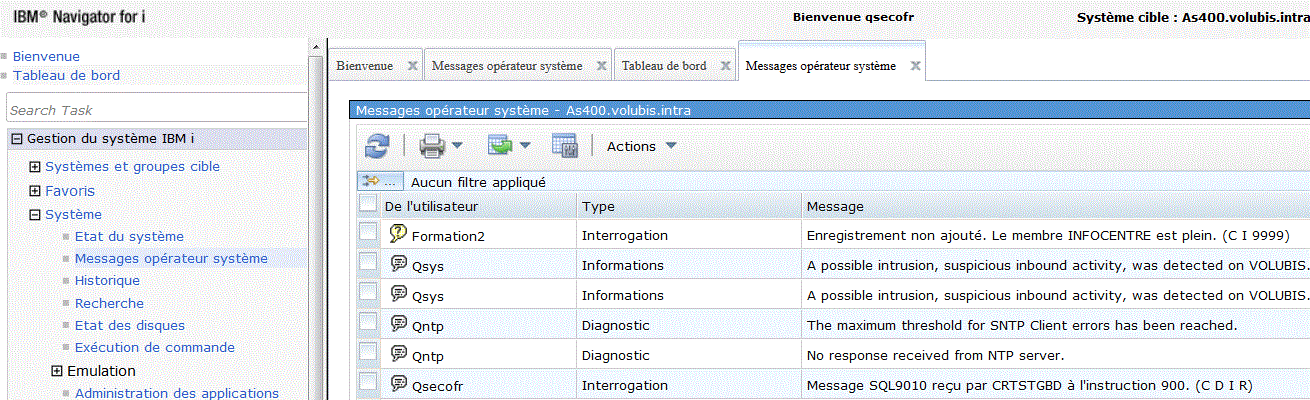Viewport: 1310px width, 400px height.
Task: Open the Bienvenue link in sidebar
Action: (x=46, y=57)
